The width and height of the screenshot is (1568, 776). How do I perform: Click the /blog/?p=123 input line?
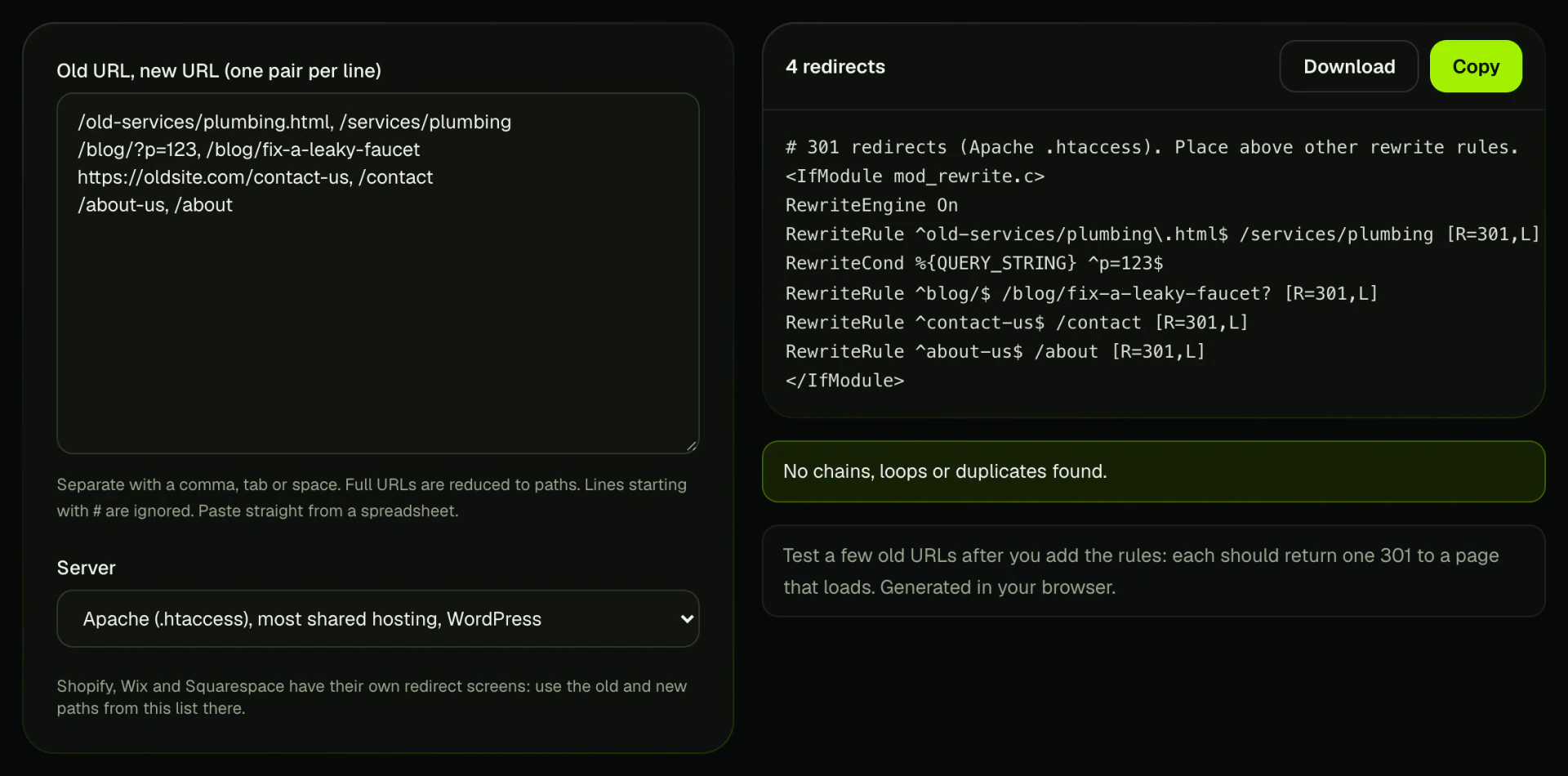coord(248,149)
